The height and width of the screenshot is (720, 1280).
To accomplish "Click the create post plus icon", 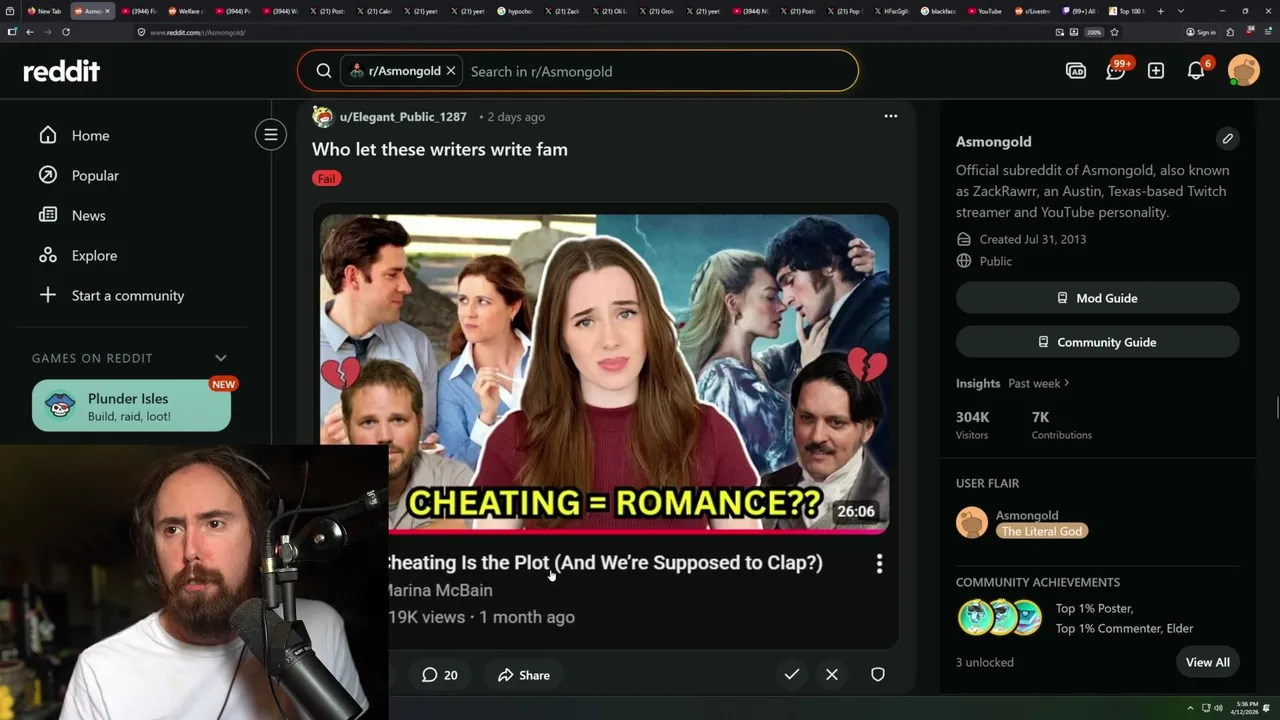I will pyautogui.click(x=1156, y=71).
